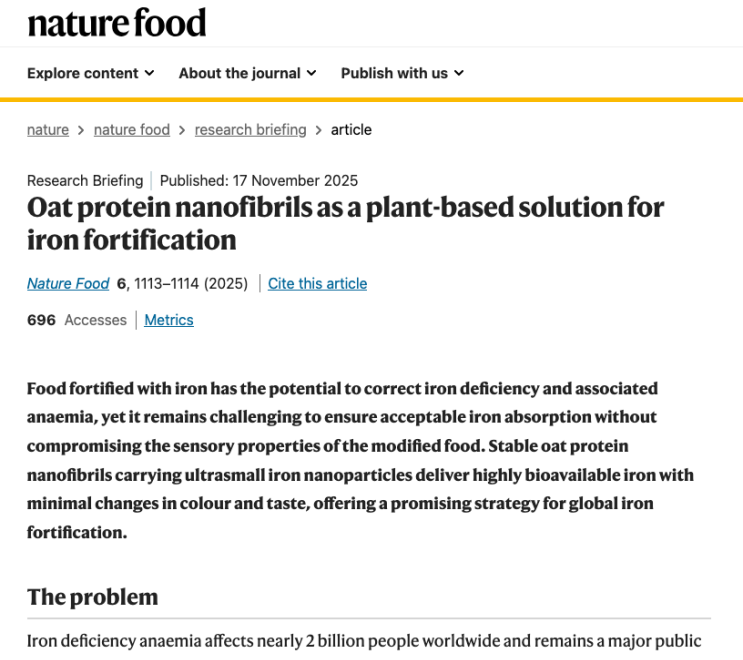Expand the Publish with us menu
743x660 pixels.
point(402,73)
